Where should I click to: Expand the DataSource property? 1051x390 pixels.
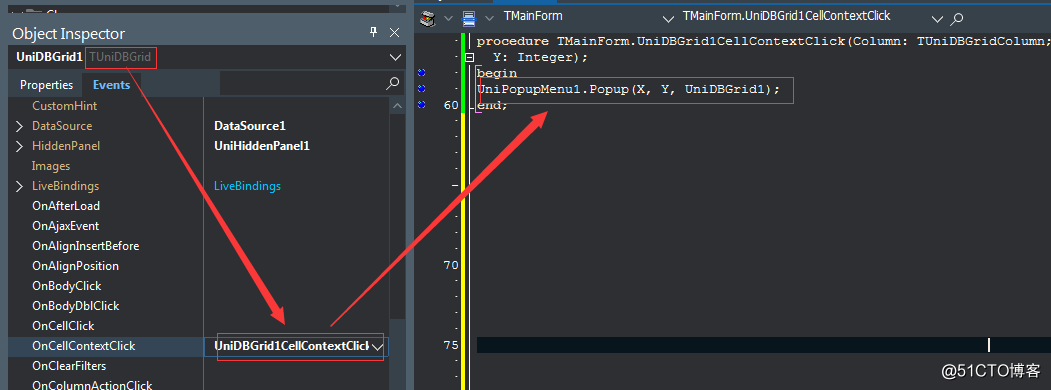click(19, 126)
